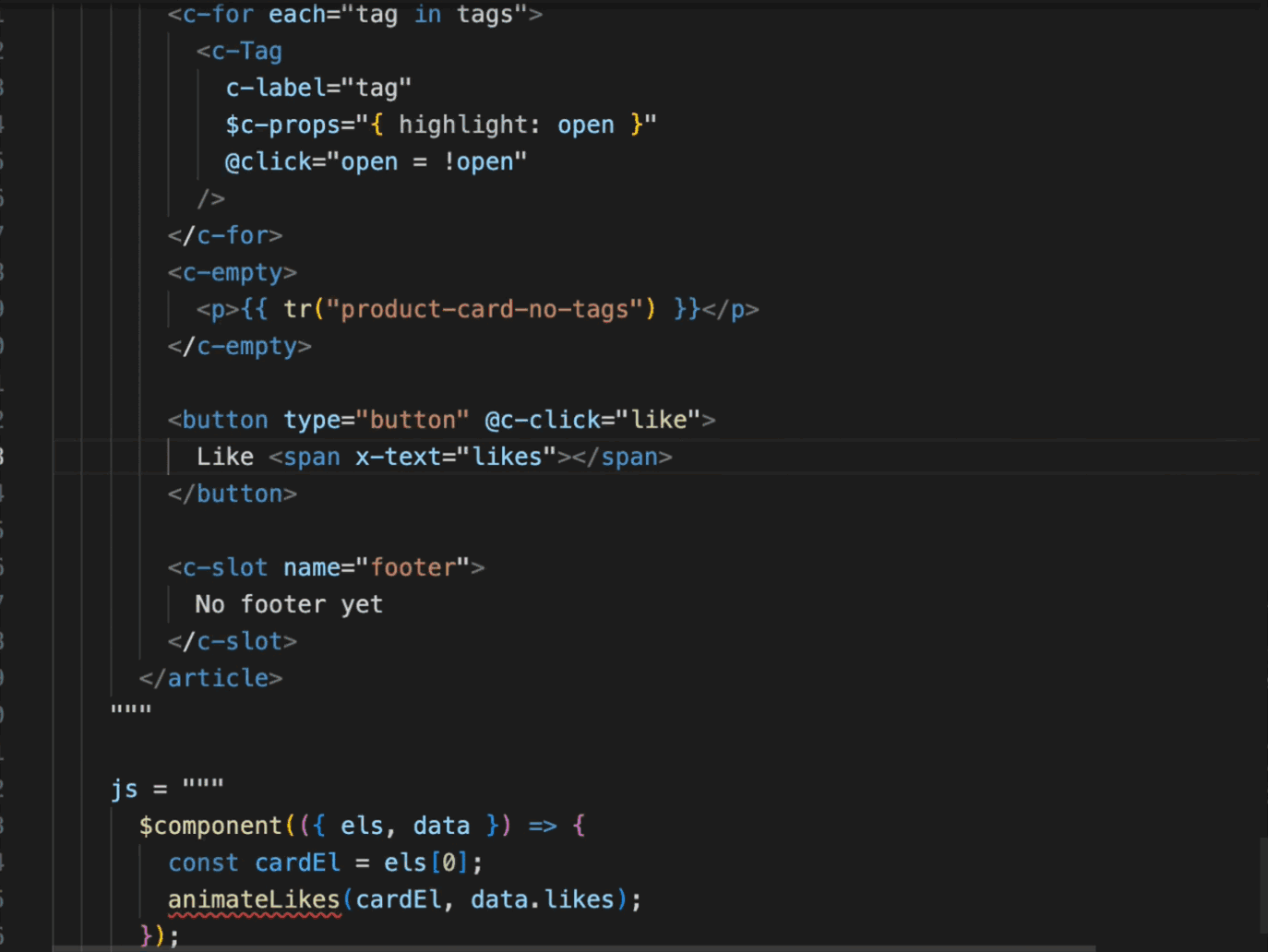Click 'data.likes' argument
The height and width of the screenshot is (952, 1268).
click(x=542, y=900)
